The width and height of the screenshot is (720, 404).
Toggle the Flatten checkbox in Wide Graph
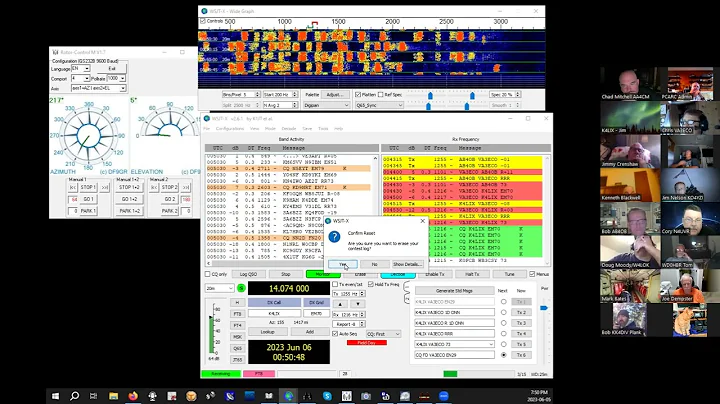pos(358,95)
